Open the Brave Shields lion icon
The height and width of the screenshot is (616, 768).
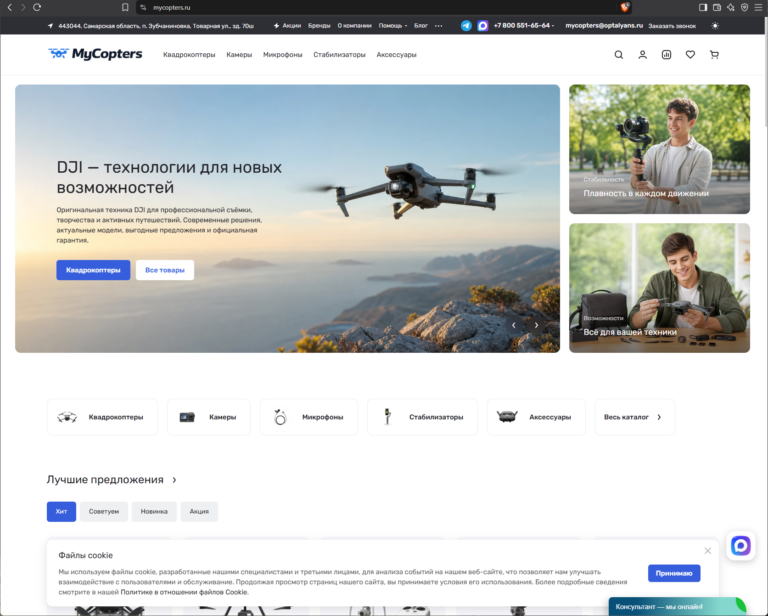coord(624,7)
